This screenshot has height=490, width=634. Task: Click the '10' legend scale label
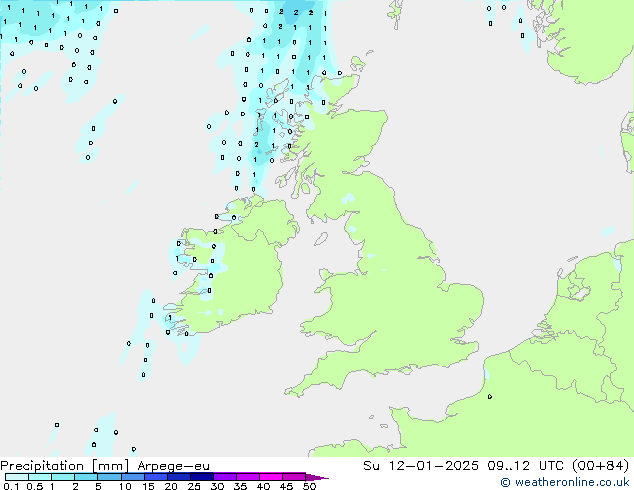(125, 486)
